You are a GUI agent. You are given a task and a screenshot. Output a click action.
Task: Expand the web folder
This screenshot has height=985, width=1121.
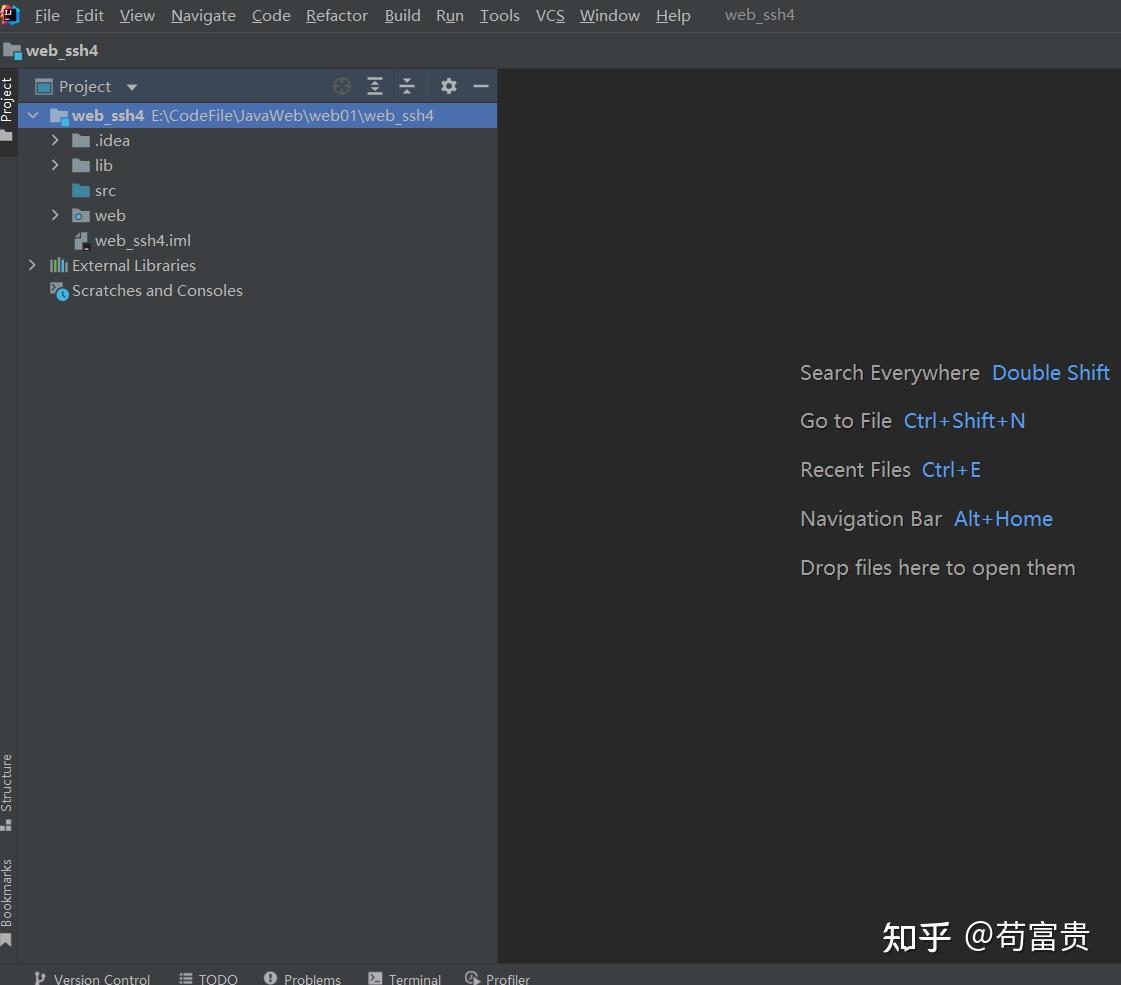tap(55, 215)
